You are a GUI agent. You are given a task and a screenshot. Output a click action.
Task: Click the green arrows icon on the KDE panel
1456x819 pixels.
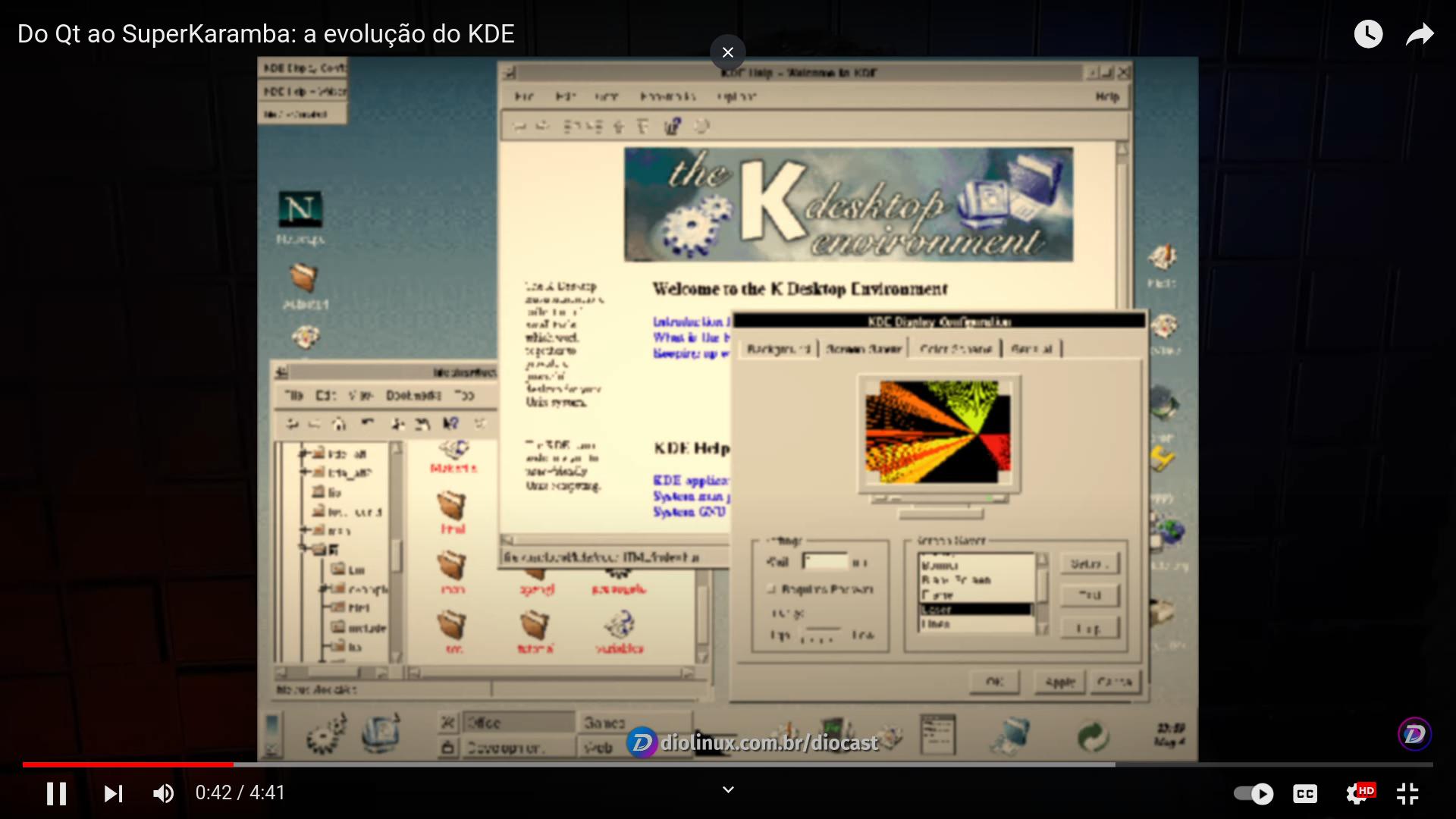(x=1093, y=736)
